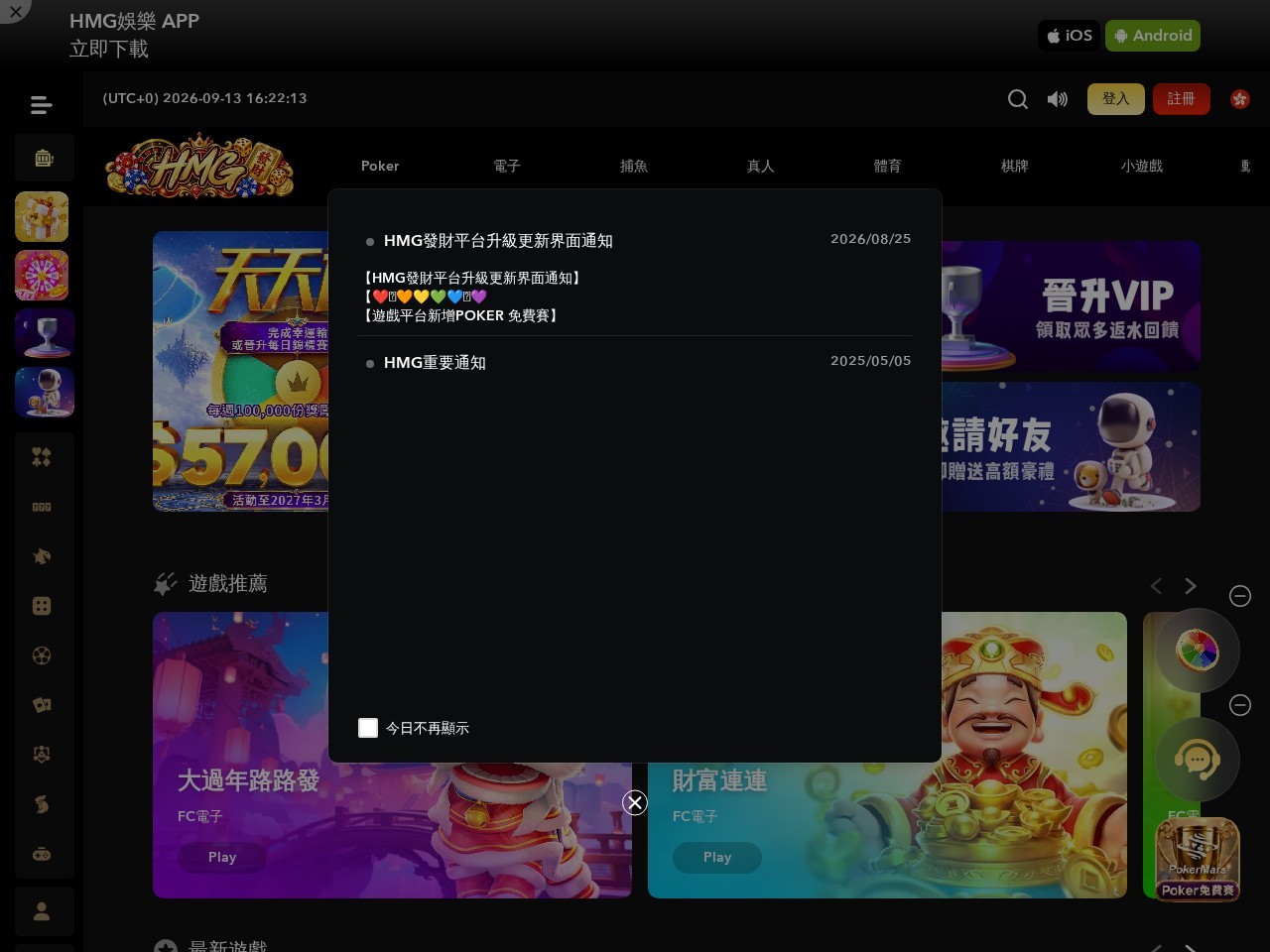Open the Poker menu tab

380,166
